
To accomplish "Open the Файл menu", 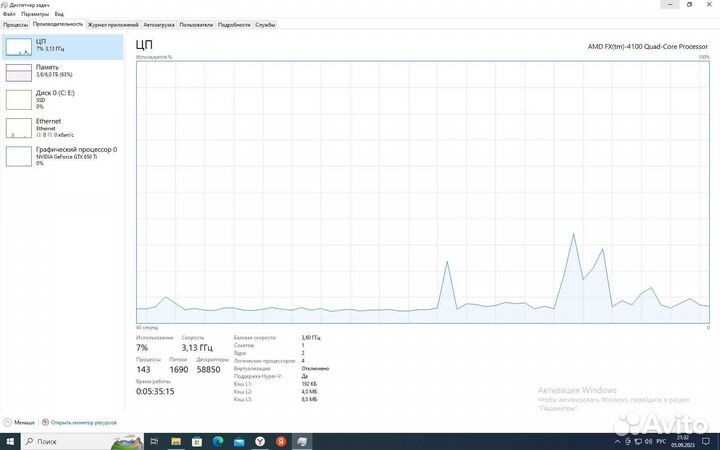I will [9, 14].
